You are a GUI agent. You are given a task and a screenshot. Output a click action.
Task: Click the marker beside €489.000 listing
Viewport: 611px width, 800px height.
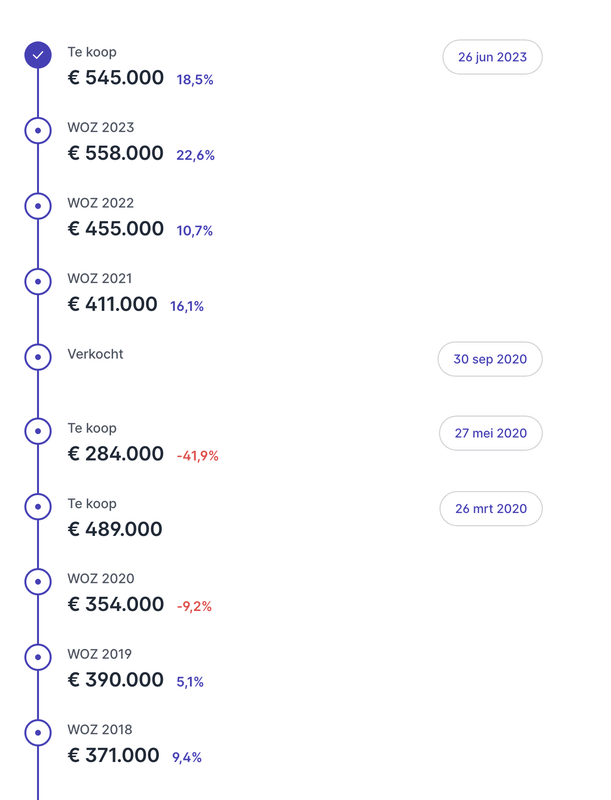tap(38, 506)
